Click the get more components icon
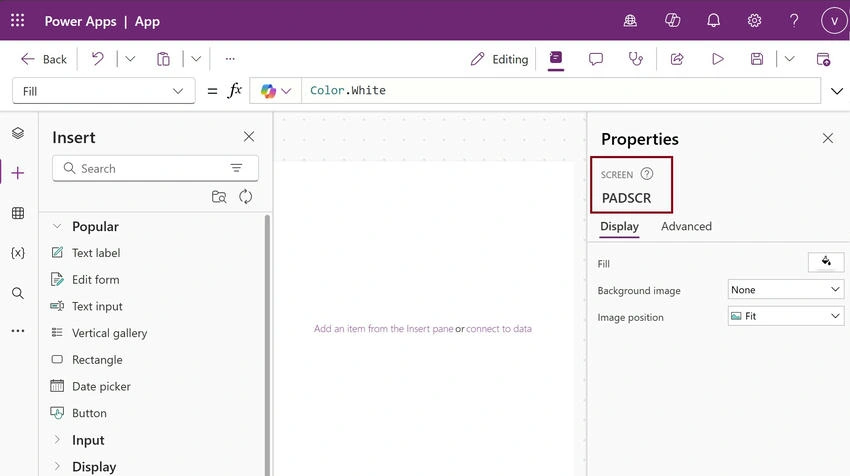Image resolution: width=850 pixels, height=476 pixels. click(219, 197)
